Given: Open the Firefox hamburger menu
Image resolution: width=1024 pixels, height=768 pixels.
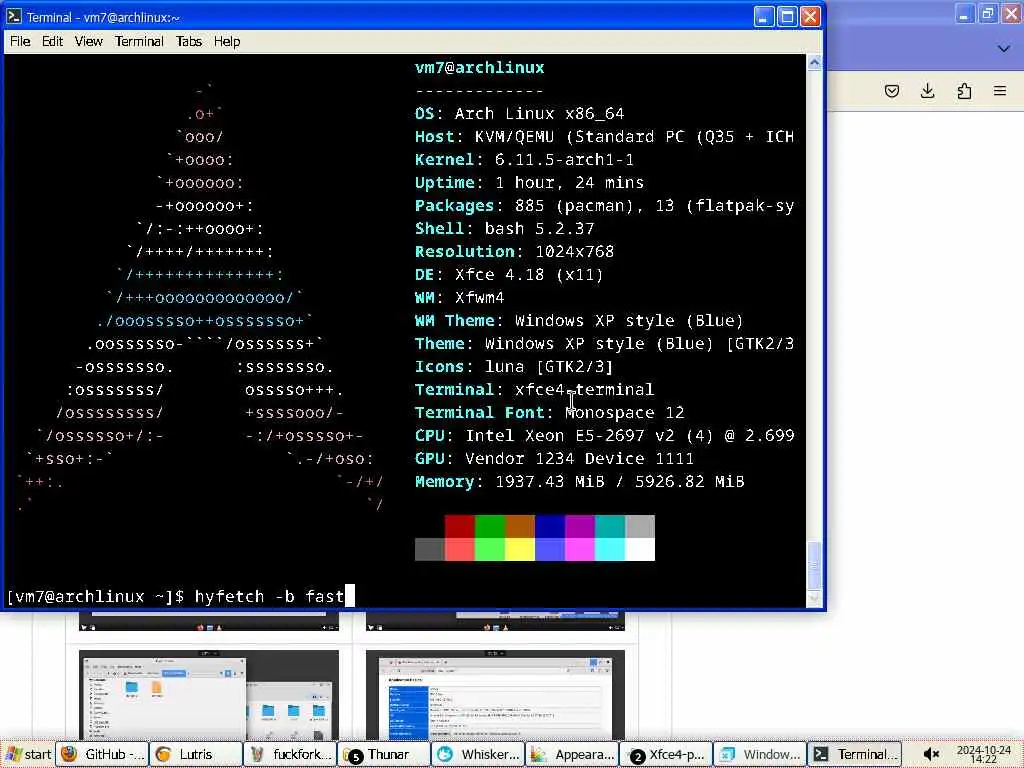Looking at the screenshot, I should point(1000,91).
